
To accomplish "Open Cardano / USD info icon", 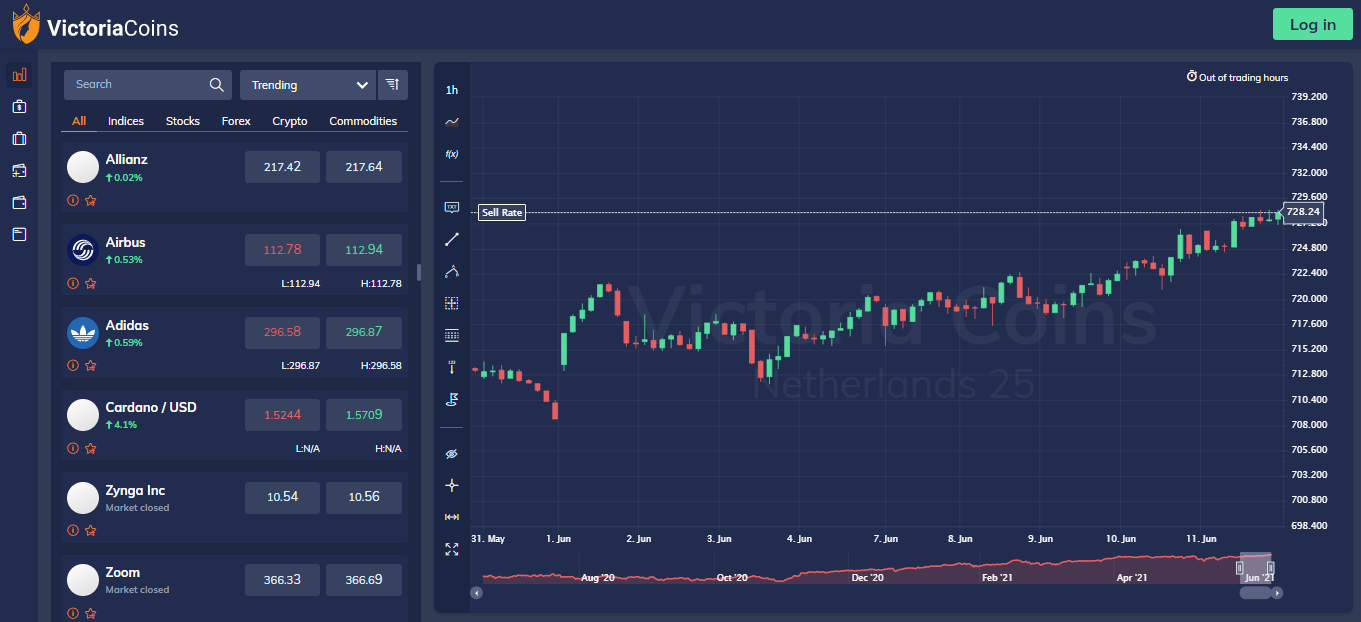I will point(73,448).
